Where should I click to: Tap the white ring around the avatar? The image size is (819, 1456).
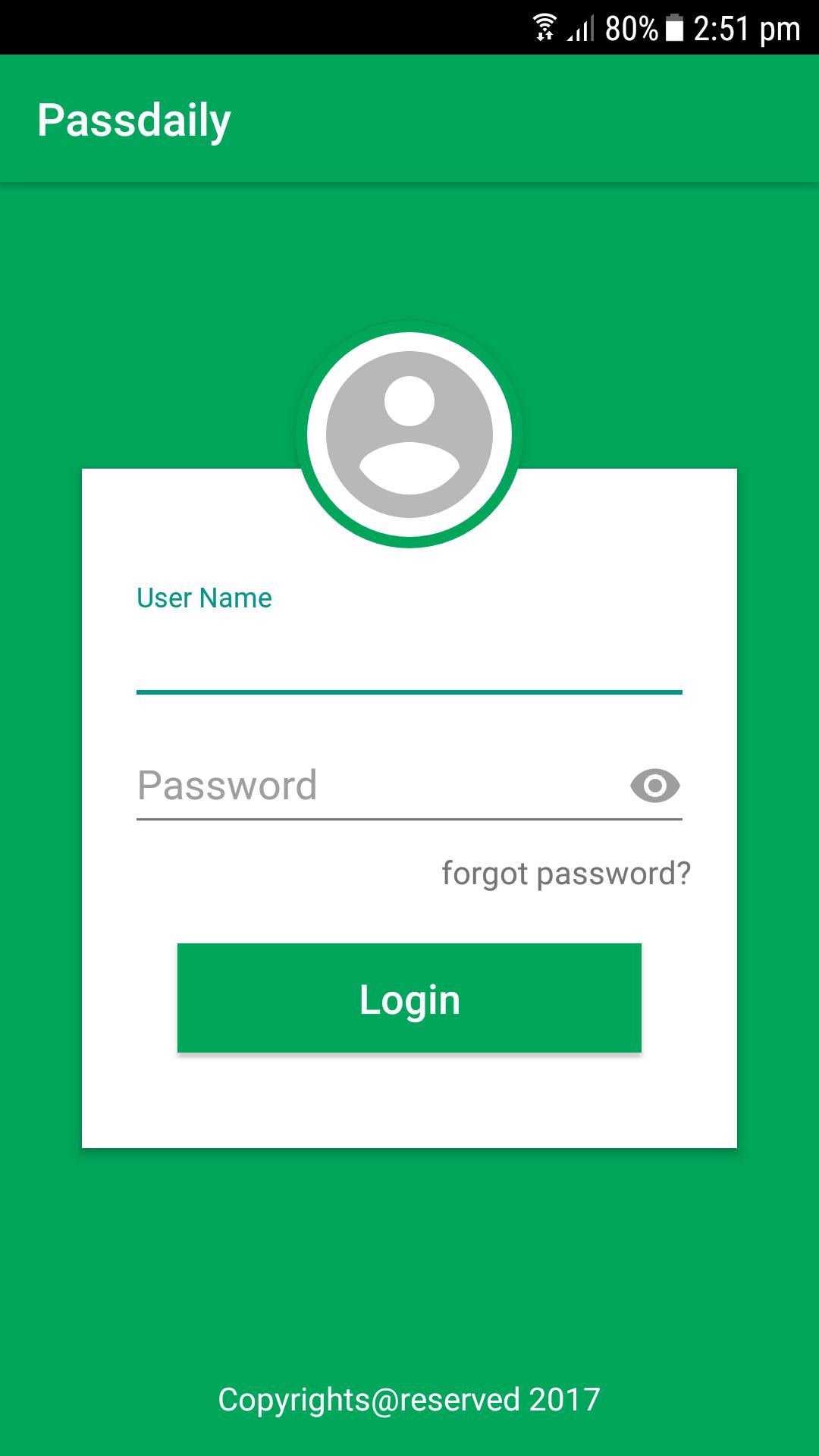click(x=409, y=342)
